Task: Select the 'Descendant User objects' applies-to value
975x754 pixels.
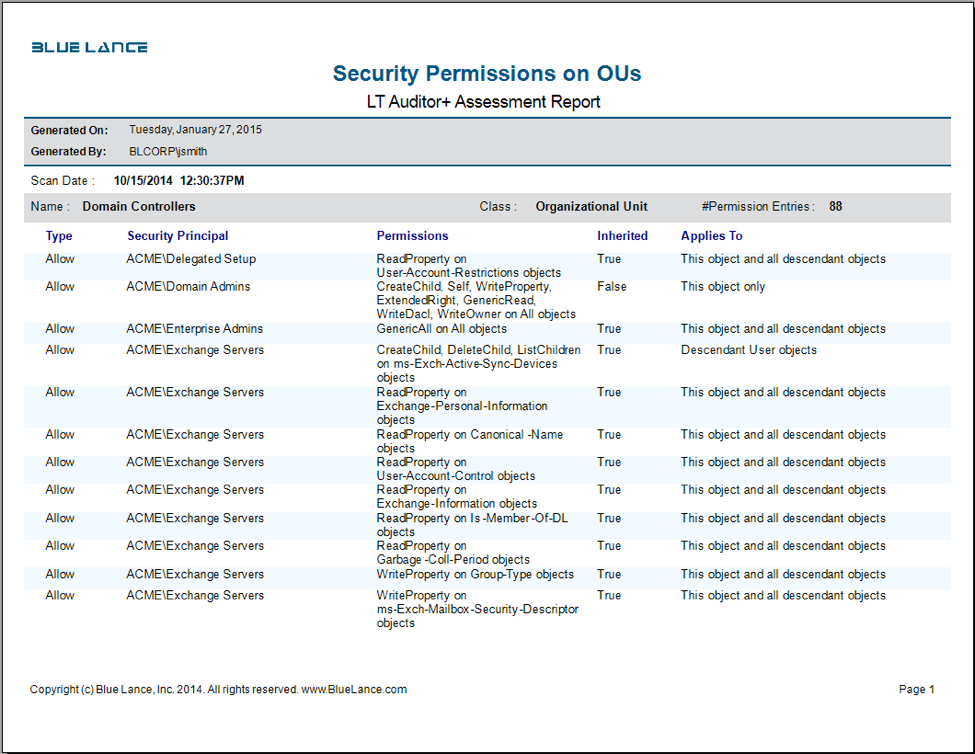Action: [x=749, y=350]
